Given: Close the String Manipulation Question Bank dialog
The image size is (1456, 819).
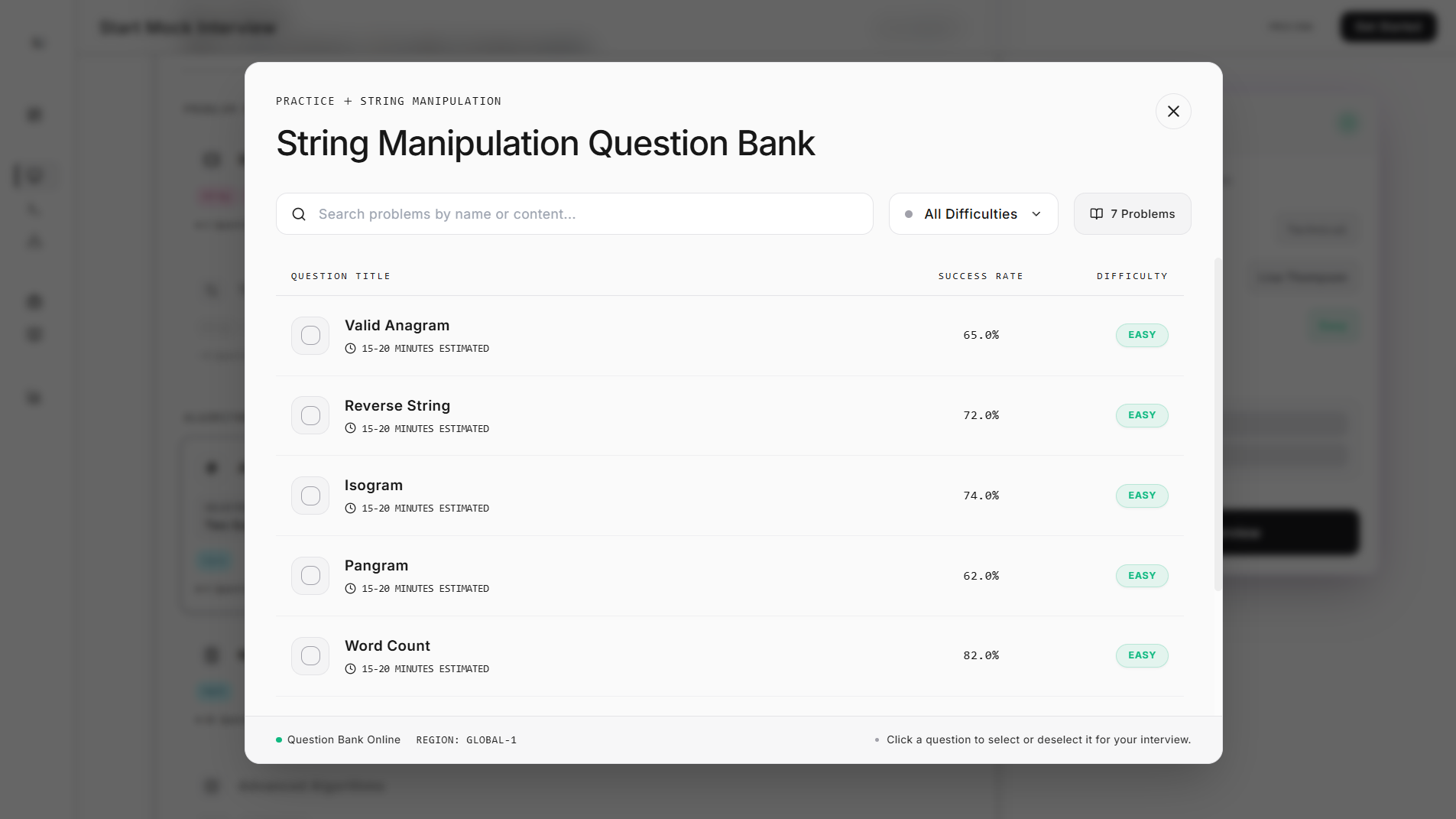Looking at the screenshot, I should 1173,112.
